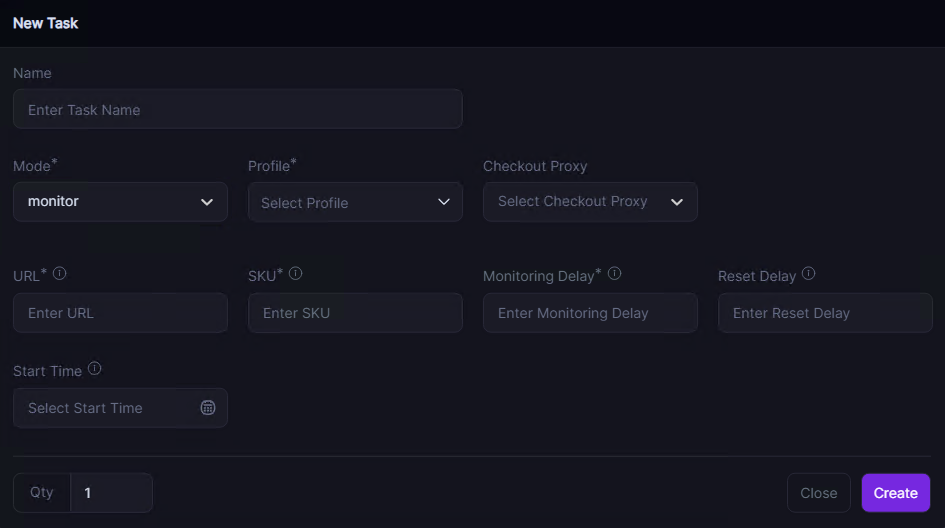This screenshot has width=945, height=528.
Task: Click into the Enter URL field
Action: click(x=120, y=313)
